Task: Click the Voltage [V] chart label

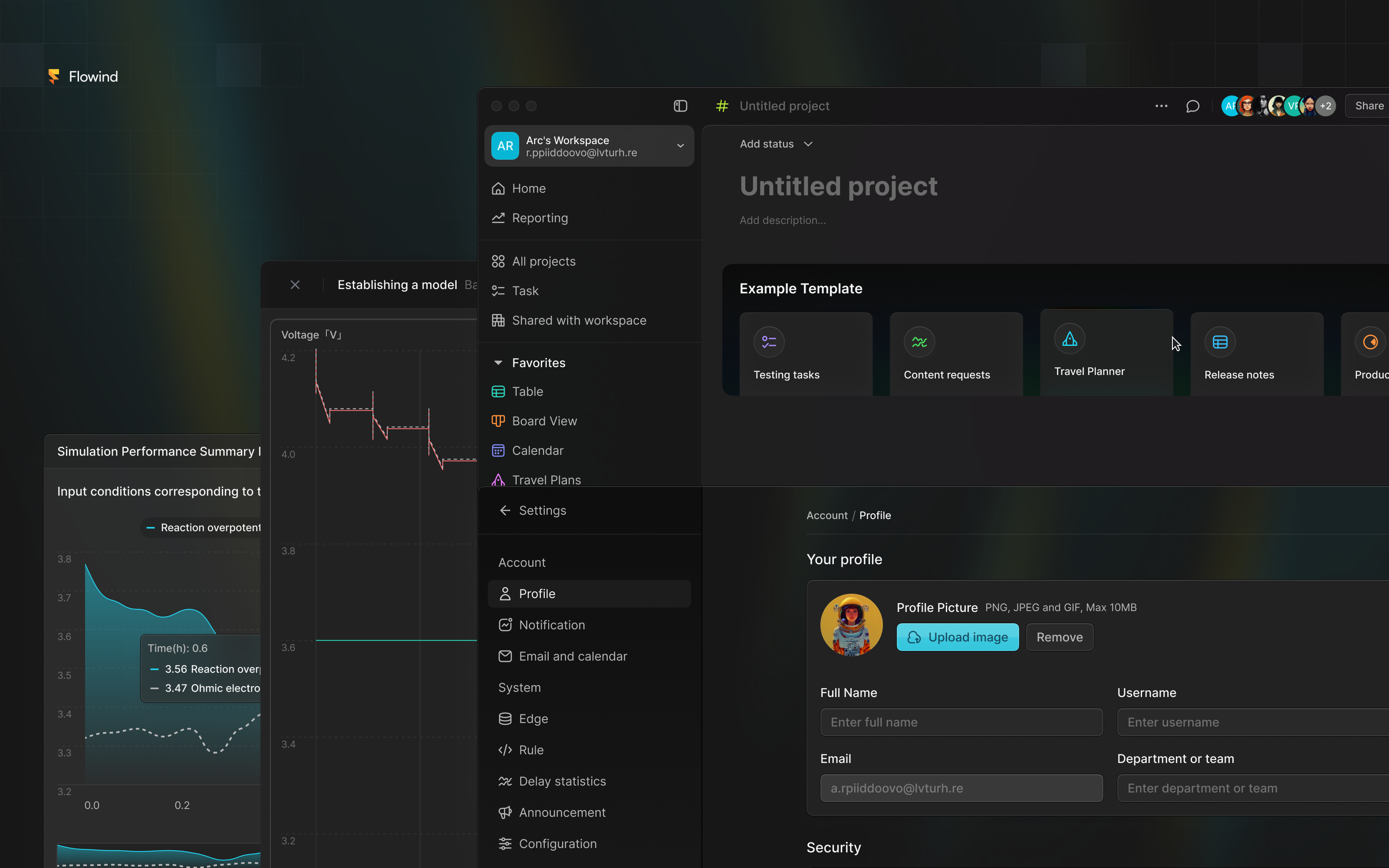Action: click(x=311, y=335)
